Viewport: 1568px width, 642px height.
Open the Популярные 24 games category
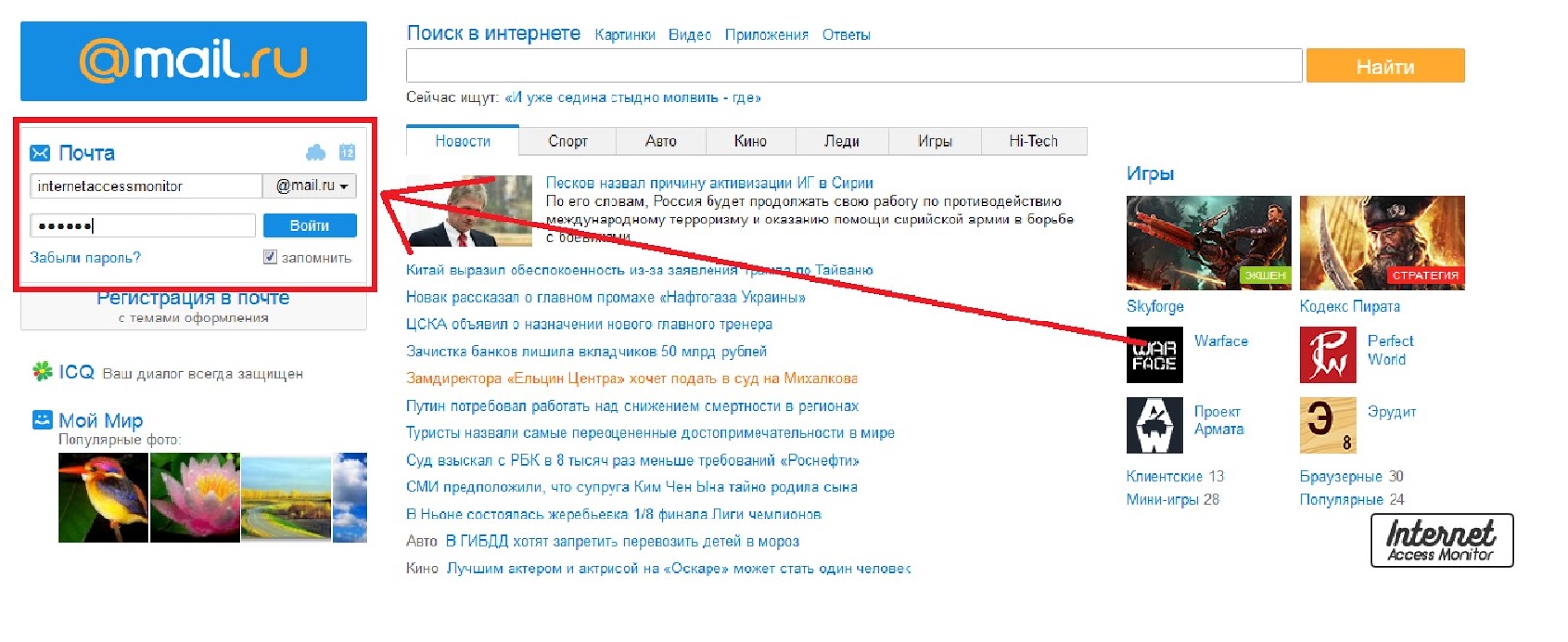click(1352, 499)
